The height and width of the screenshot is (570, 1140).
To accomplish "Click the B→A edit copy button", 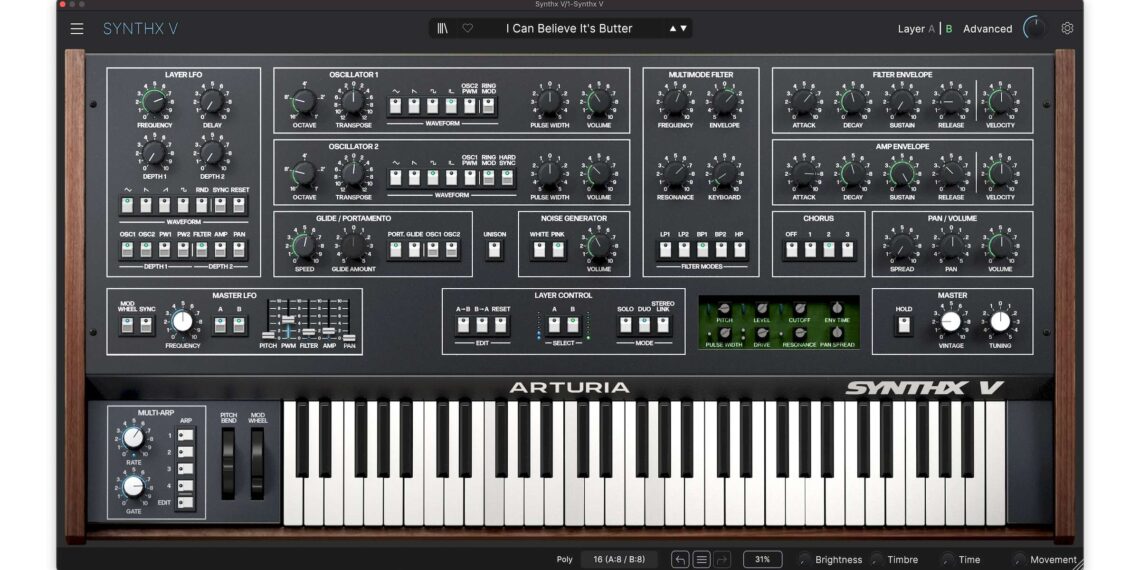I will tap(481, 324).
